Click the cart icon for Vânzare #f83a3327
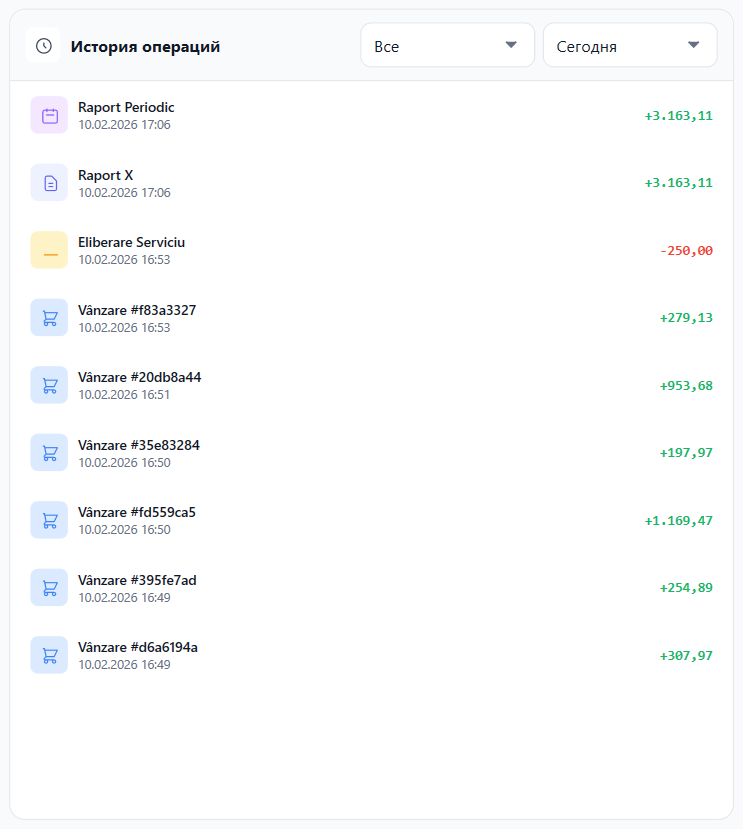743x829 pixels. [49, 318]
